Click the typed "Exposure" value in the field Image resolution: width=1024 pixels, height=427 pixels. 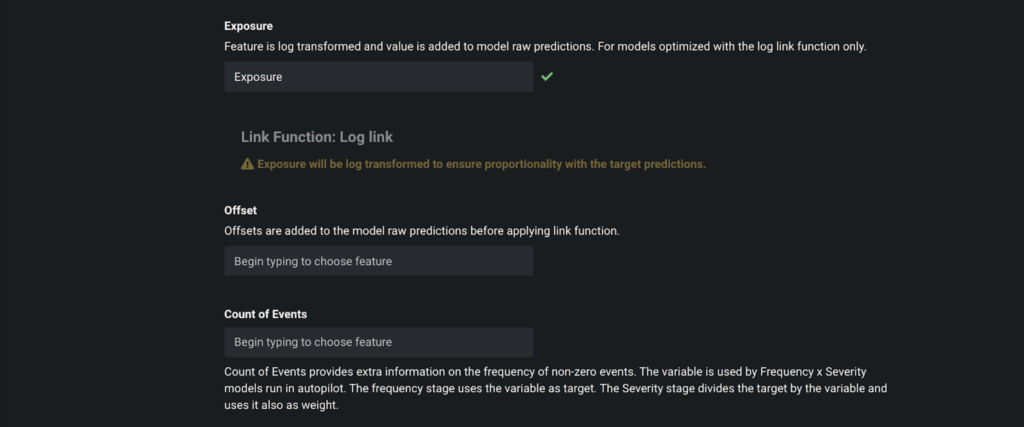(x=258, y=77)
